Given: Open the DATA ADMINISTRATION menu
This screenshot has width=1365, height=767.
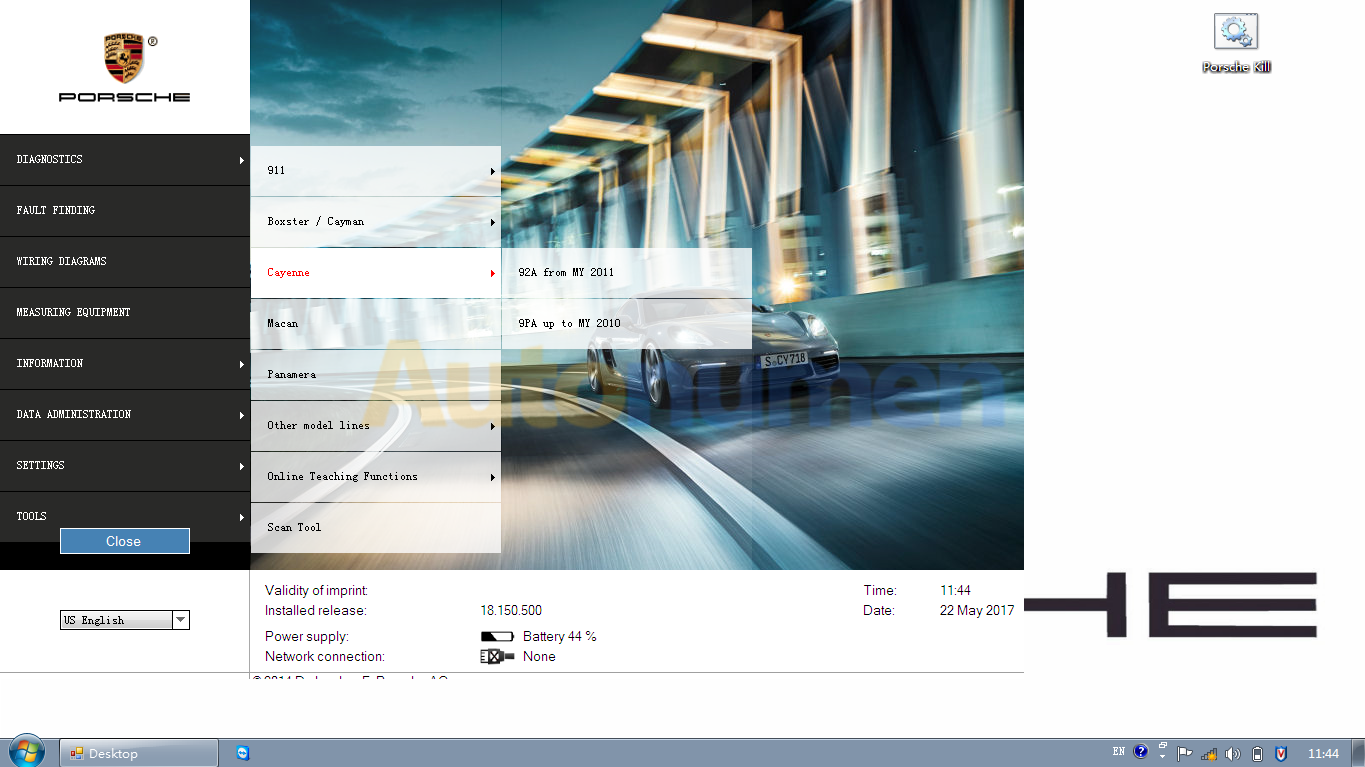Looking at the screenshot, I should click(x=125, y=415).
